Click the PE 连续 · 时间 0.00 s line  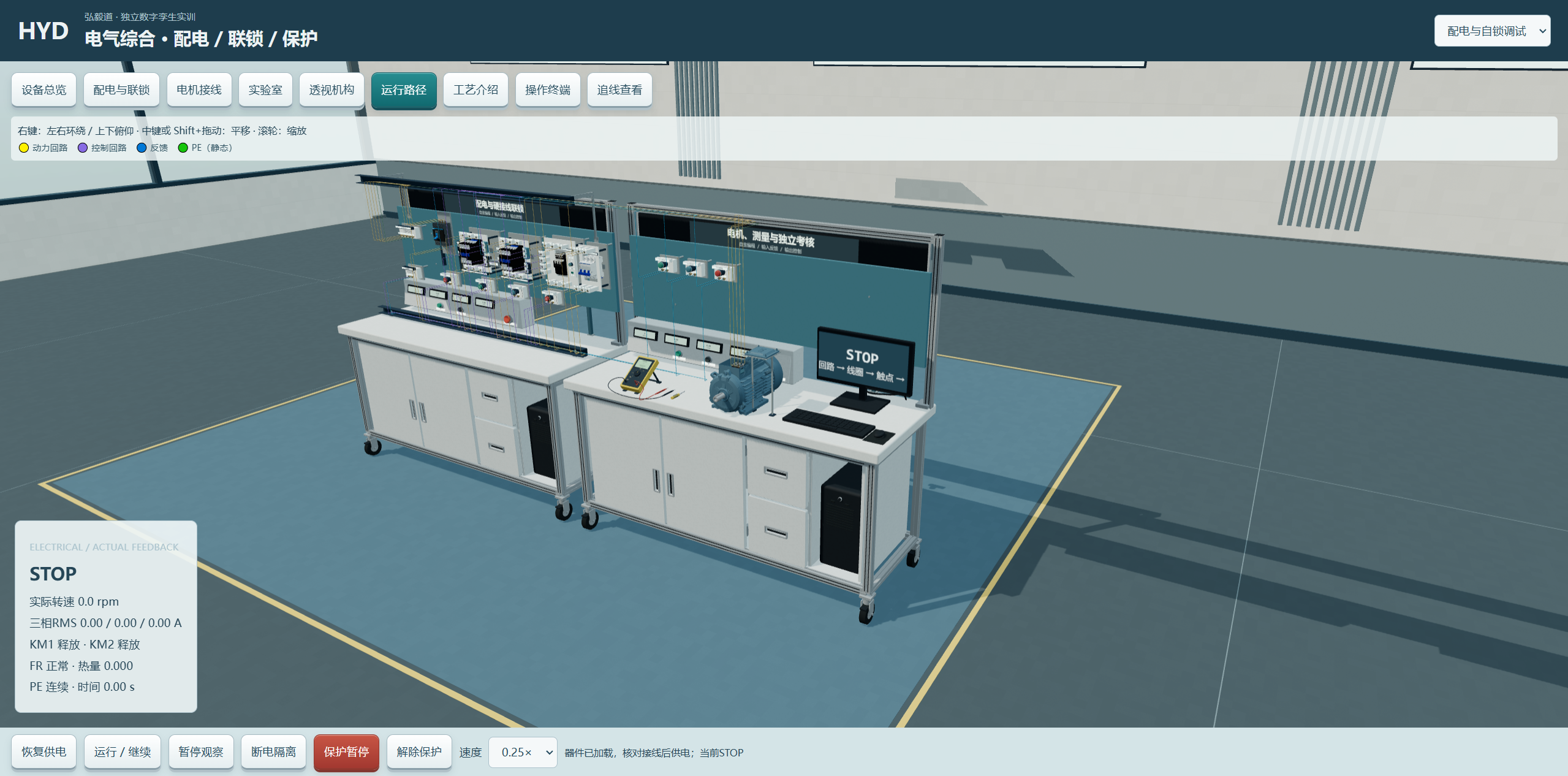pos(82,687)
